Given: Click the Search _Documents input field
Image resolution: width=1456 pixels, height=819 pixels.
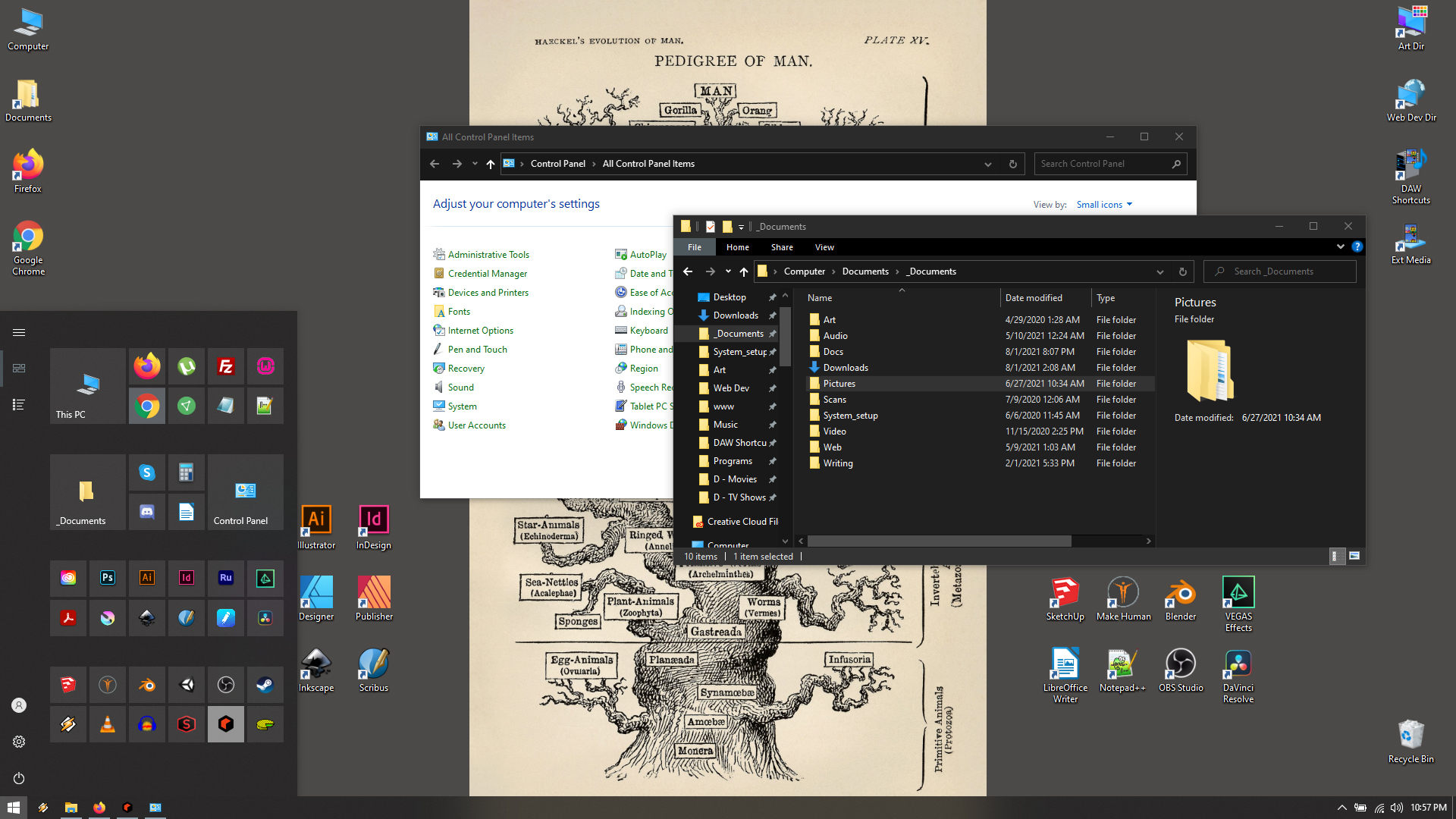Looking at the screenshot, I should pos(1279,271).
